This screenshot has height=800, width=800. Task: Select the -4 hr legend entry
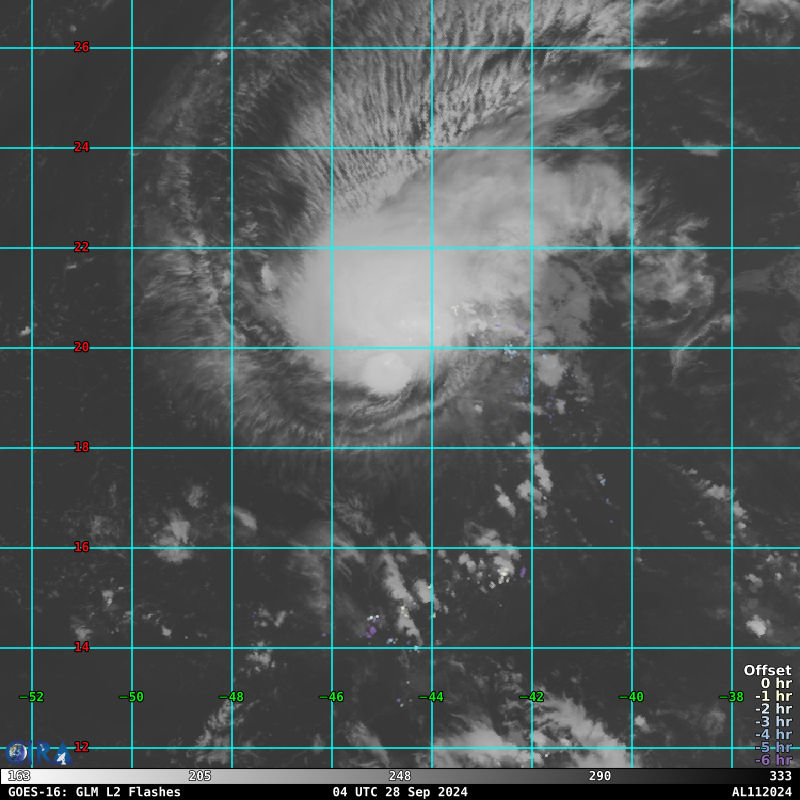pos(773,735)
